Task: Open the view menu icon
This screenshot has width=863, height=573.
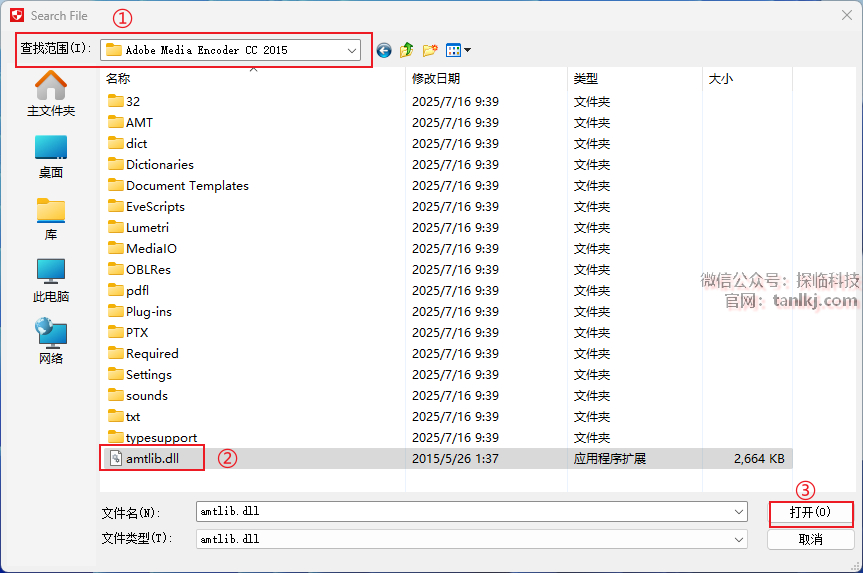Action: tap(453, 51)
